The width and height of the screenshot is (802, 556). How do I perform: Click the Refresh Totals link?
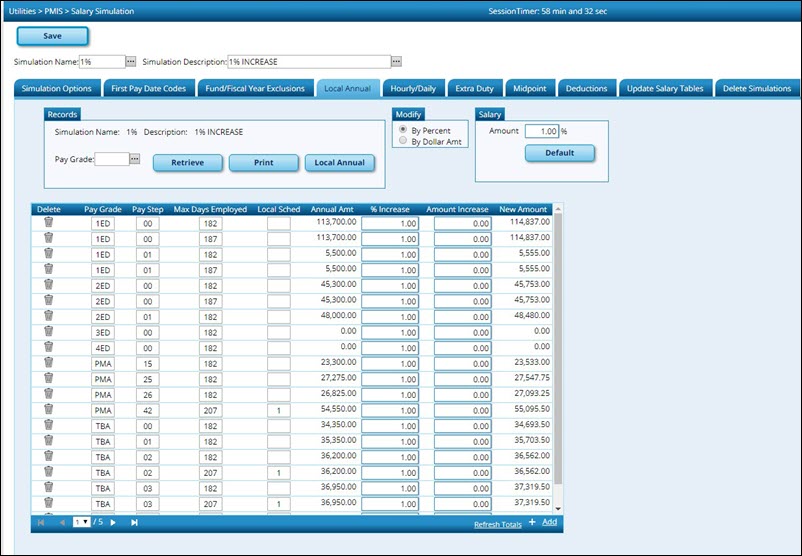pyautogui.click(x=498, y=523)
